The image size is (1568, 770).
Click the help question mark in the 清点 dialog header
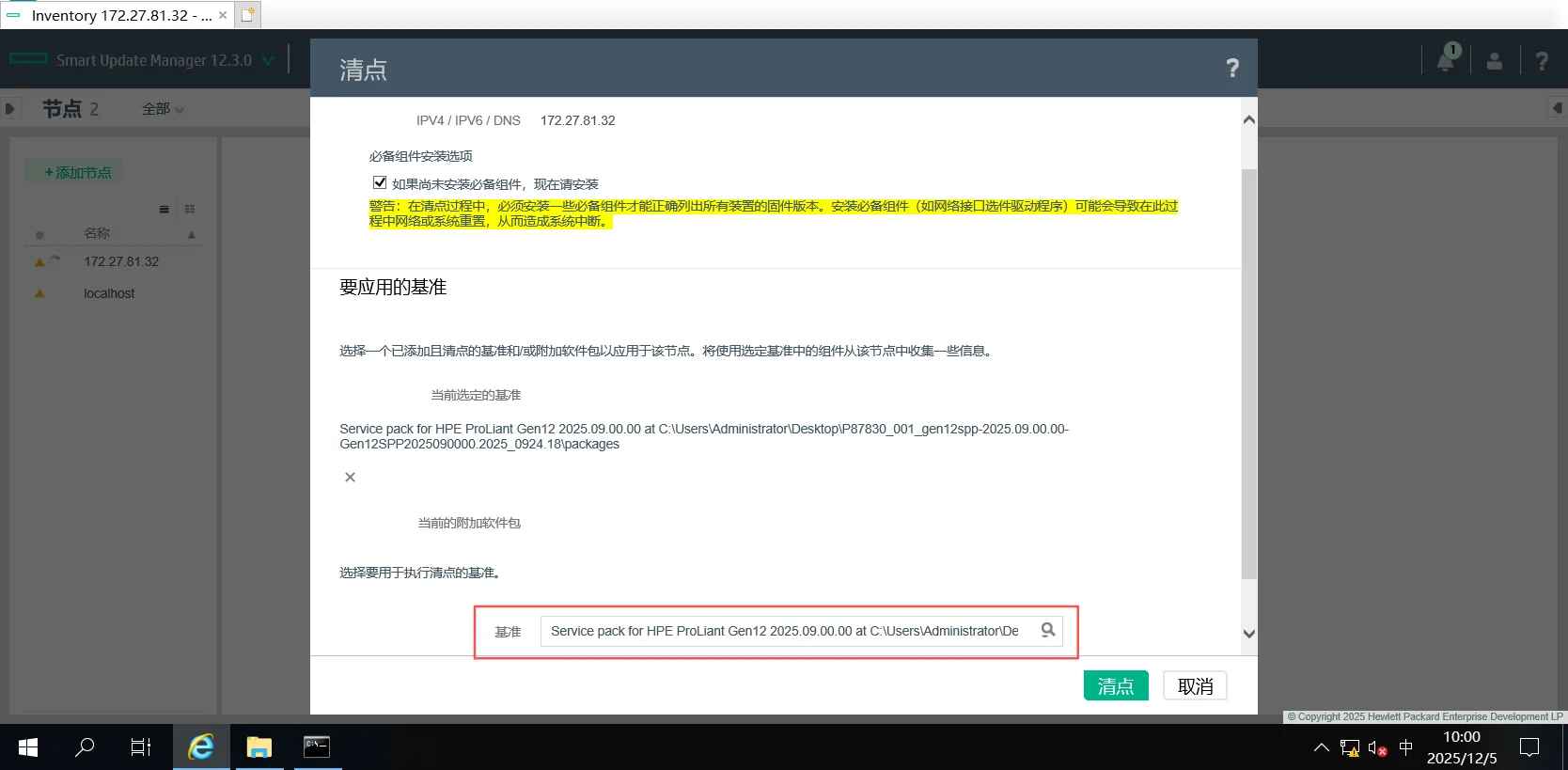click(1232, 68)
